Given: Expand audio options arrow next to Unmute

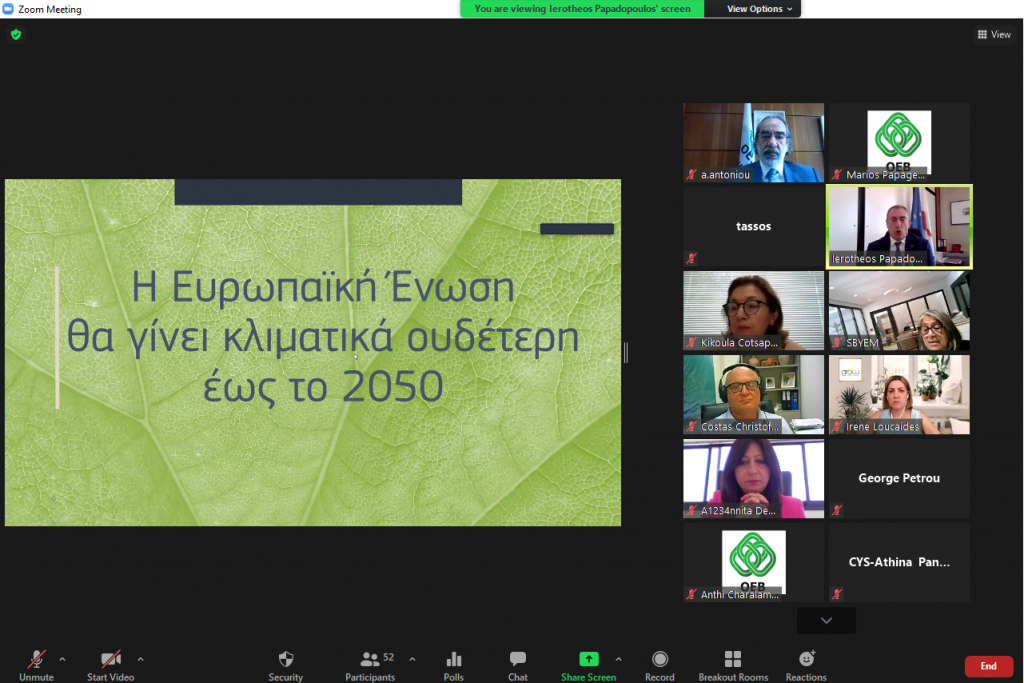Looking at the screenshot, I should 62,659.
